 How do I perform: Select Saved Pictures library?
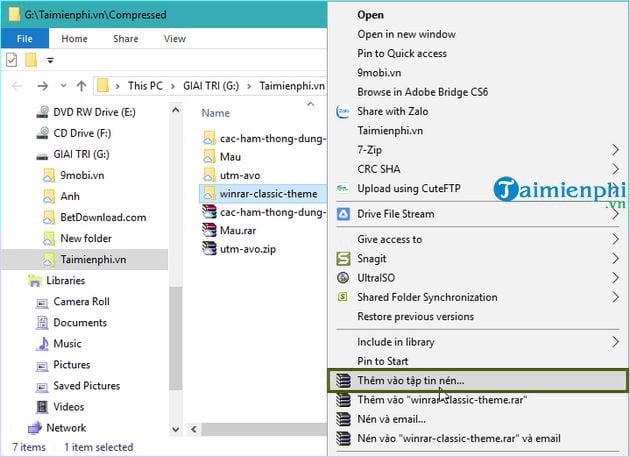87,385
